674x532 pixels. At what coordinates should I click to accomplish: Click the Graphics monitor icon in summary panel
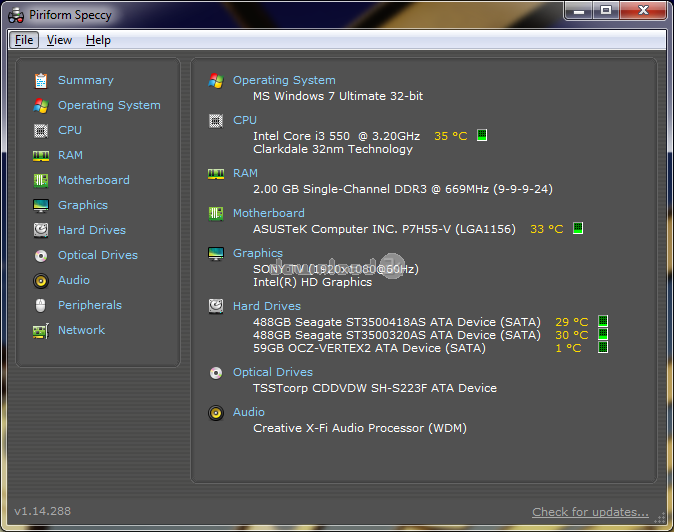216,254
